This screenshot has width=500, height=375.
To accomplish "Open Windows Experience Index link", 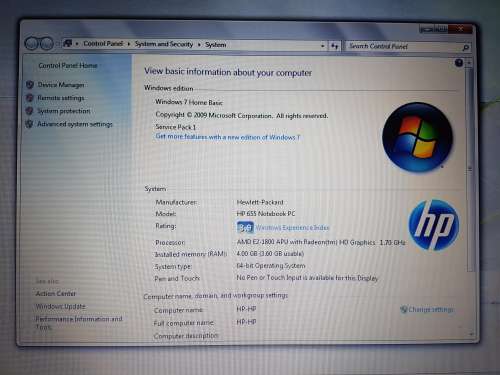I will coord(292,228).
